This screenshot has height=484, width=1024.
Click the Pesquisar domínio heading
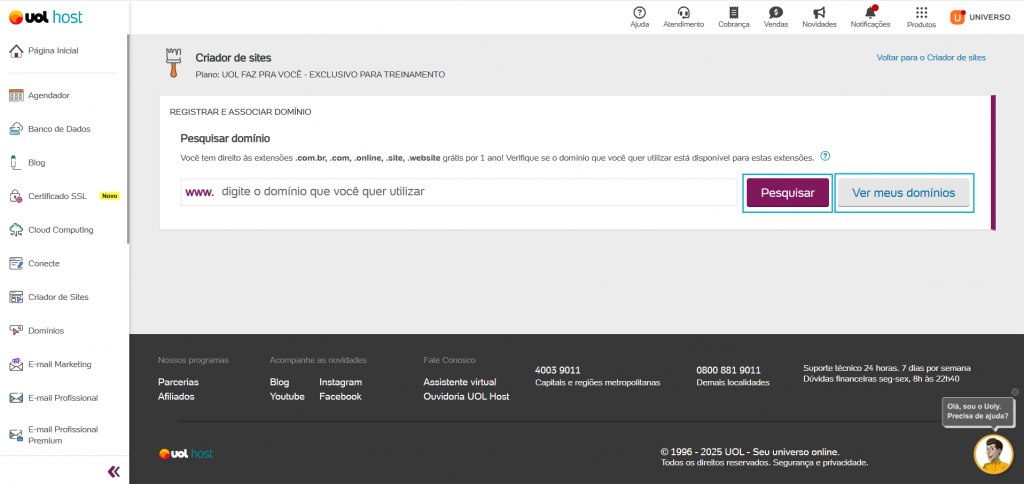pos(225,138)
